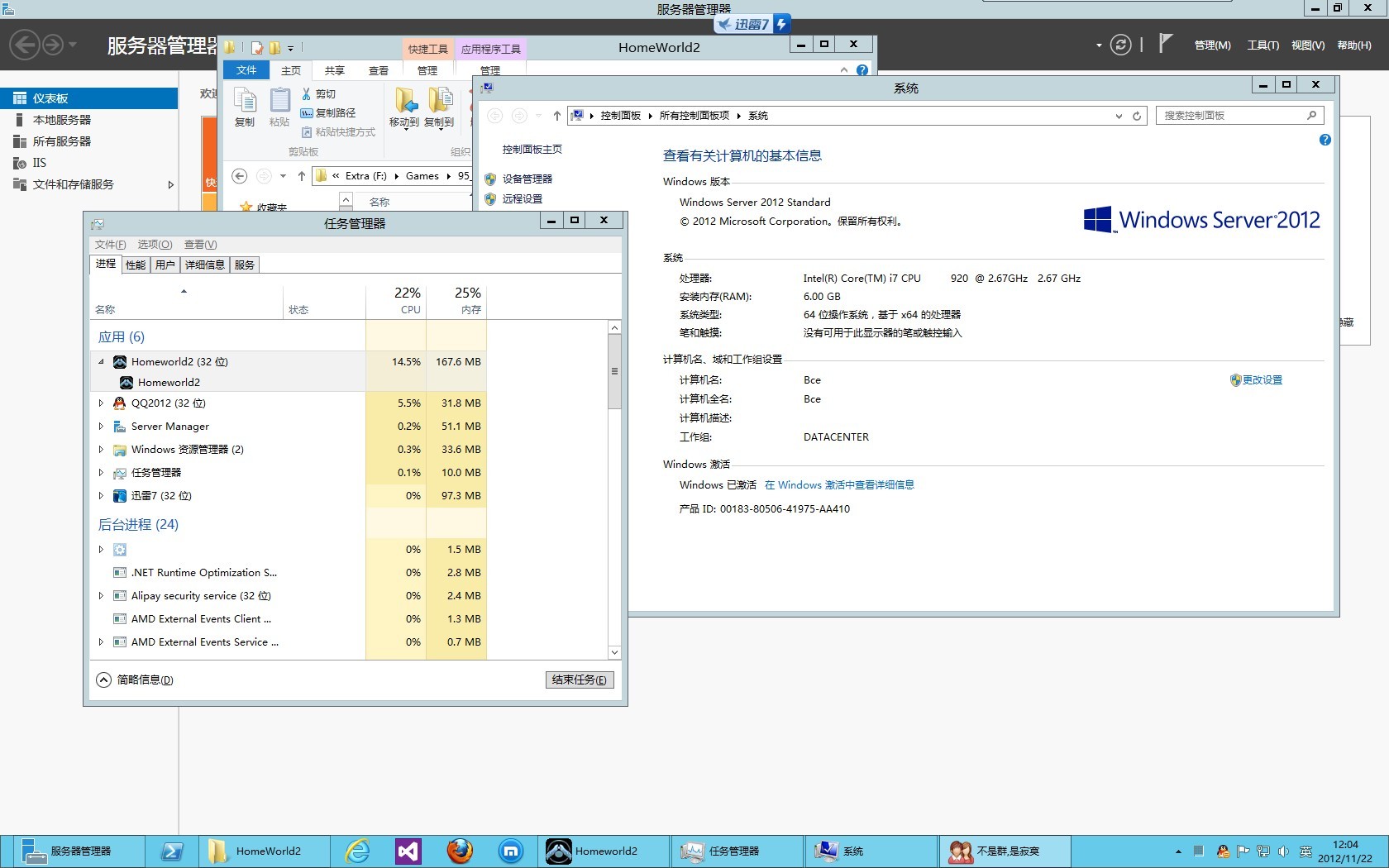The height and width of the screenshot is (868, 1389).
Task: Click the up arrow in System window
Action: coord(556,116)
